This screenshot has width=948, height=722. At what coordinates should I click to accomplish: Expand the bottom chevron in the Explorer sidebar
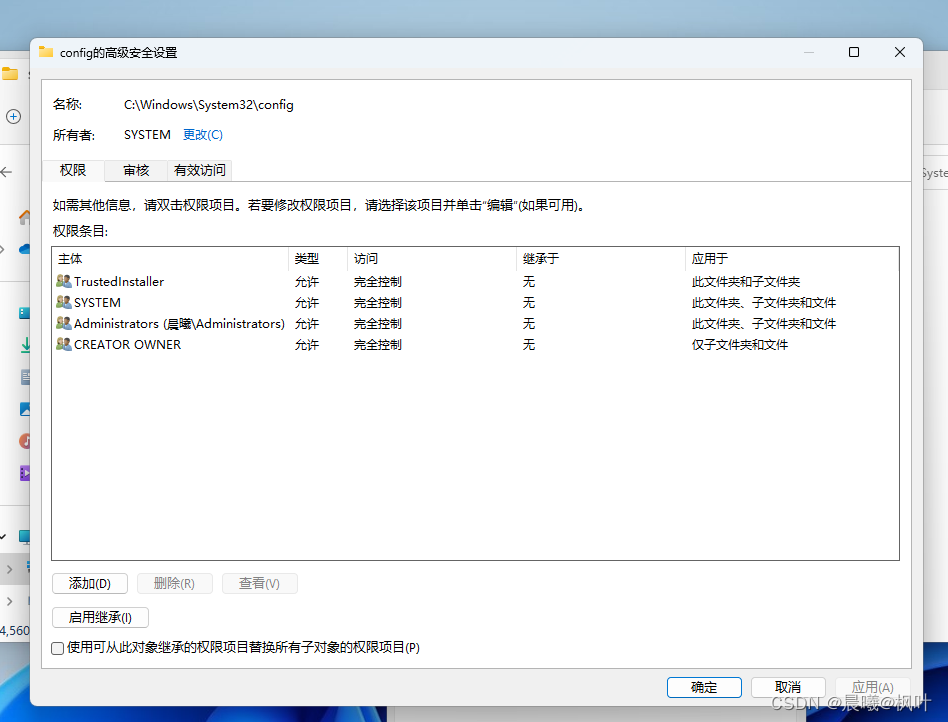9,601
